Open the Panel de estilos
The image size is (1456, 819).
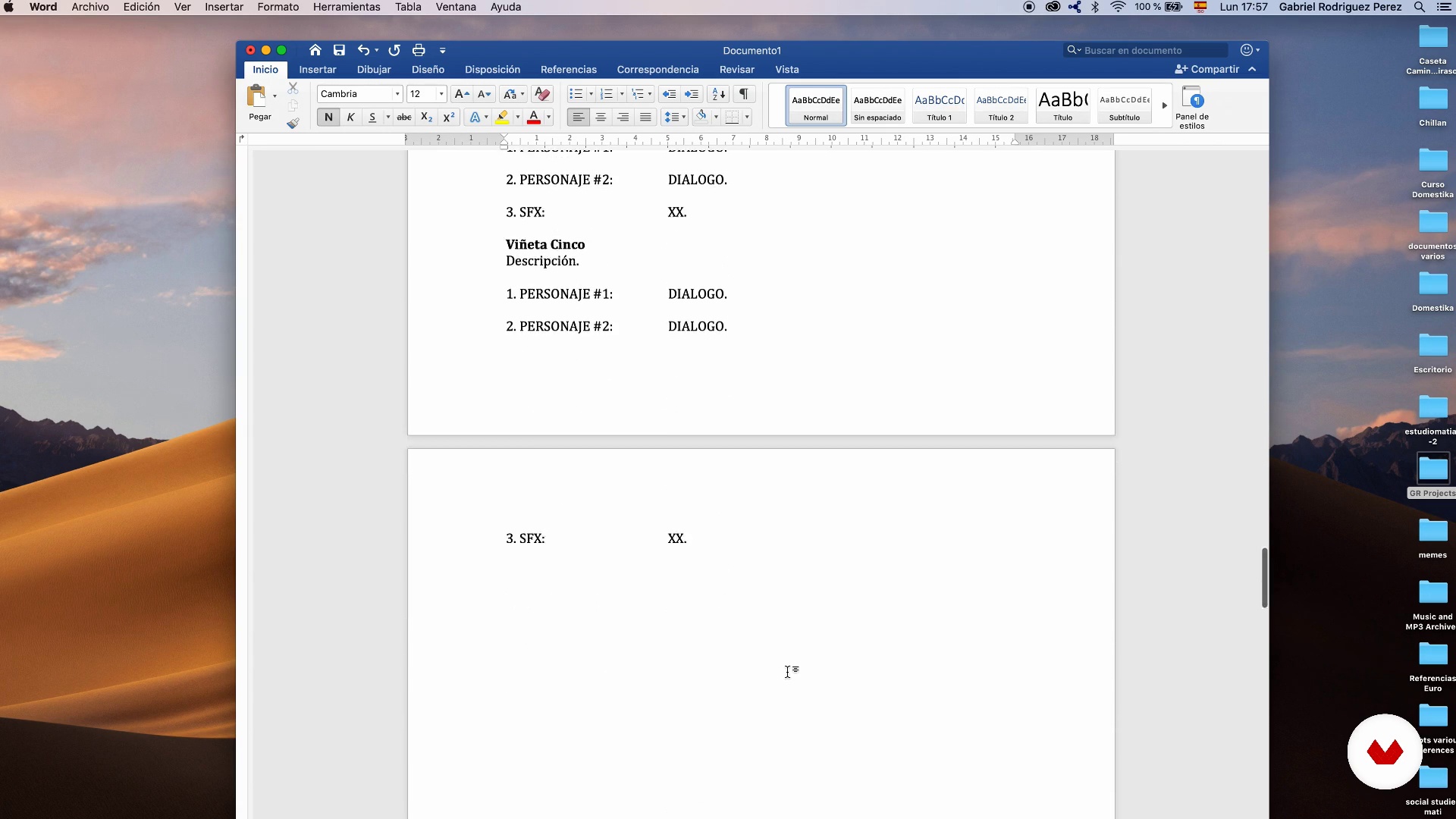point(1192,107)
